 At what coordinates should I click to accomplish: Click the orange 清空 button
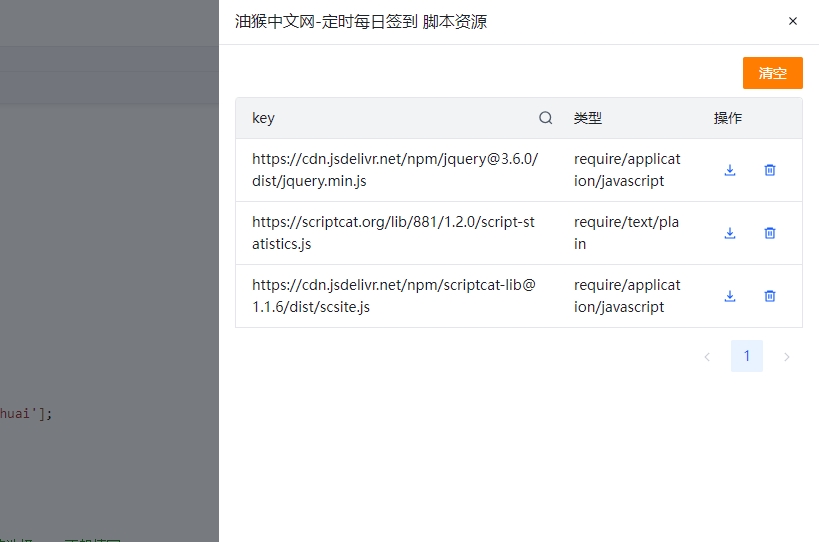(x=772, y=73)
